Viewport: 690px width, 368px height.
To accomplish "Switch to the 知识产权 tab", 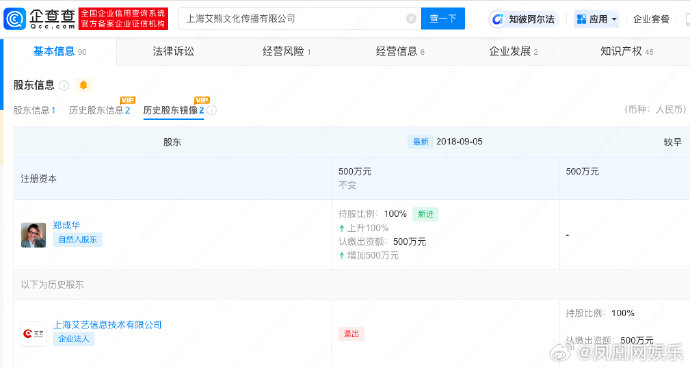I will (x=627, y=52).
